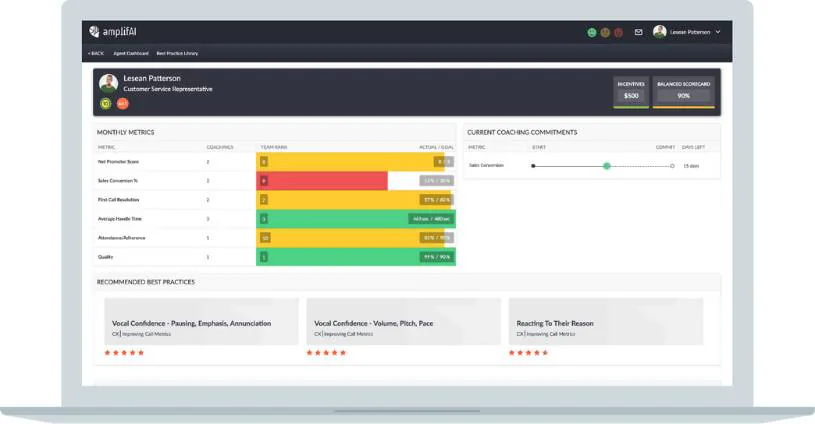
Task: Click Lesean Patterson's profile photo in header card
Action: 108,83
